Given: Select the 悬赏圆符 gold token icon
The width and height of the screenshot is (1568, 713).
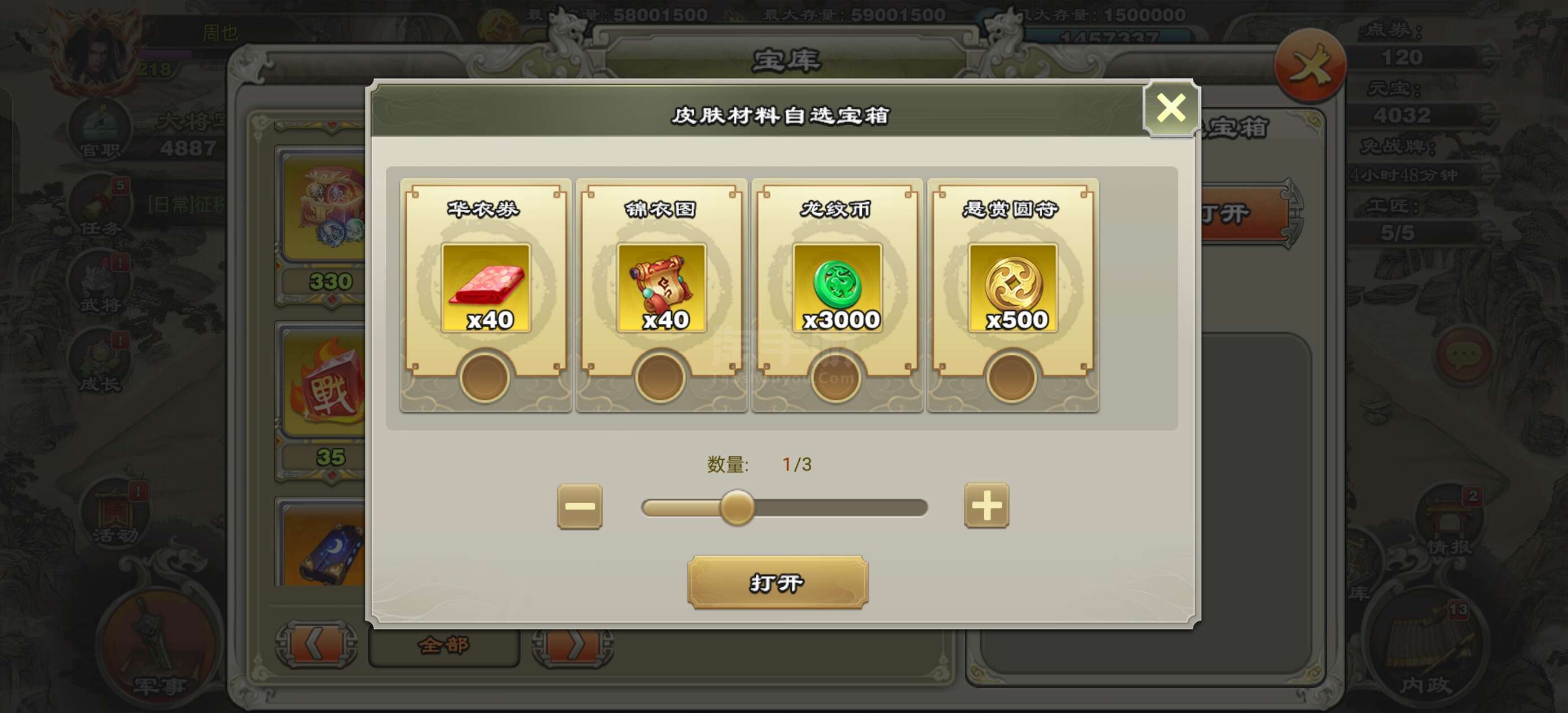Looking at the screenshot, I should (x=1013, y=287).
